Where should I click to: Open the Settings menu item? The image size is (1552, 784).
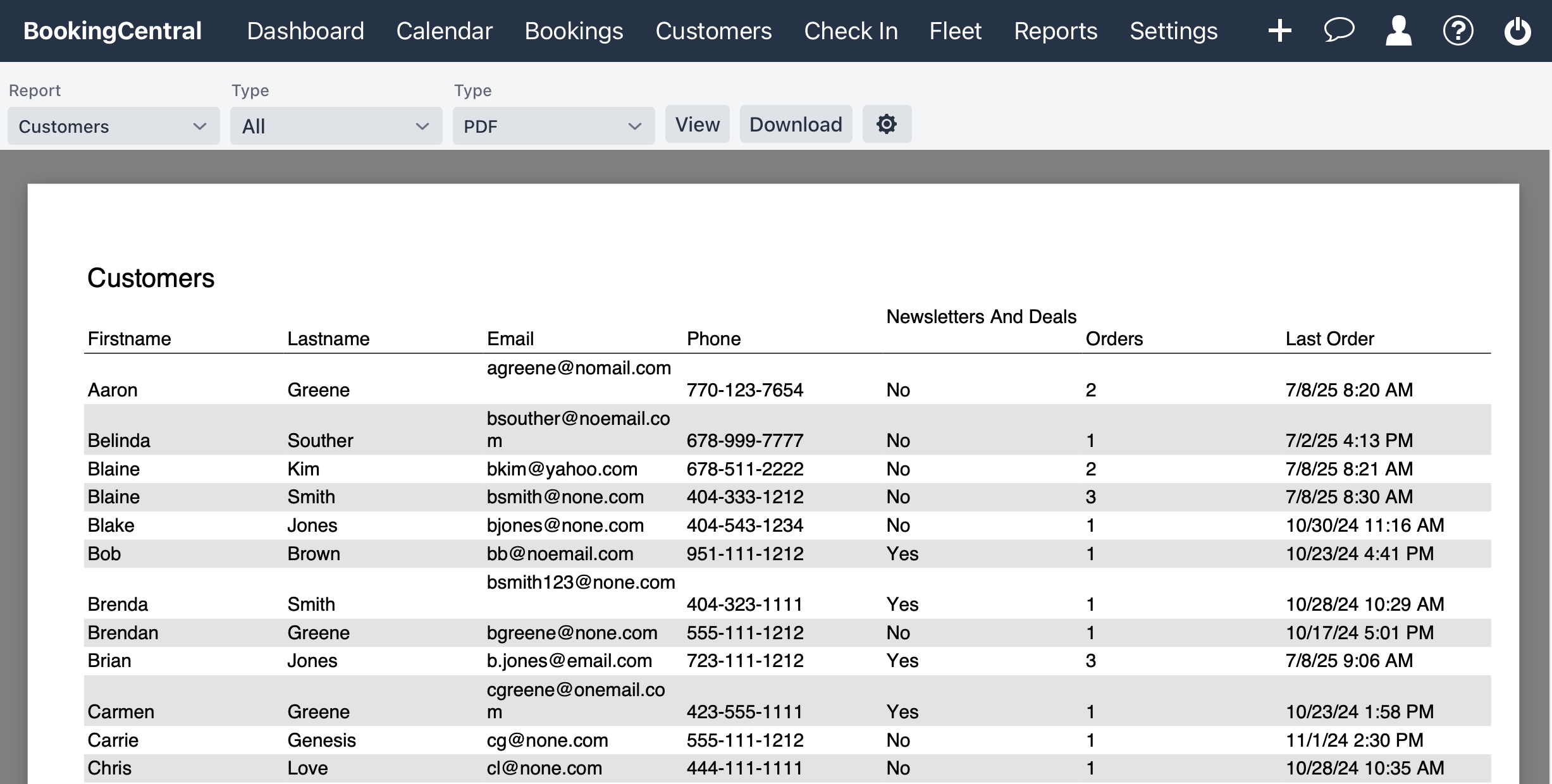pos(1174,31)
